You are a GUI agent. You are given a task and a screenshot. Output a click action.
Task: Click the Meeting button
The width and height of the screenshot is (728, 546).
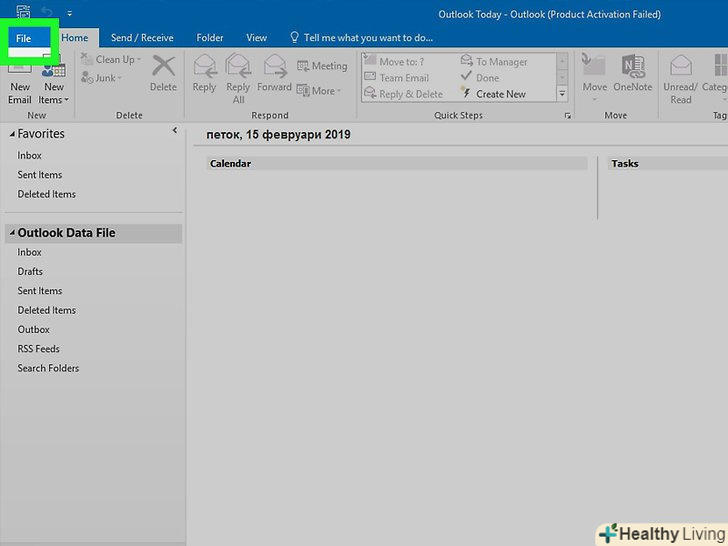point(322,66)
